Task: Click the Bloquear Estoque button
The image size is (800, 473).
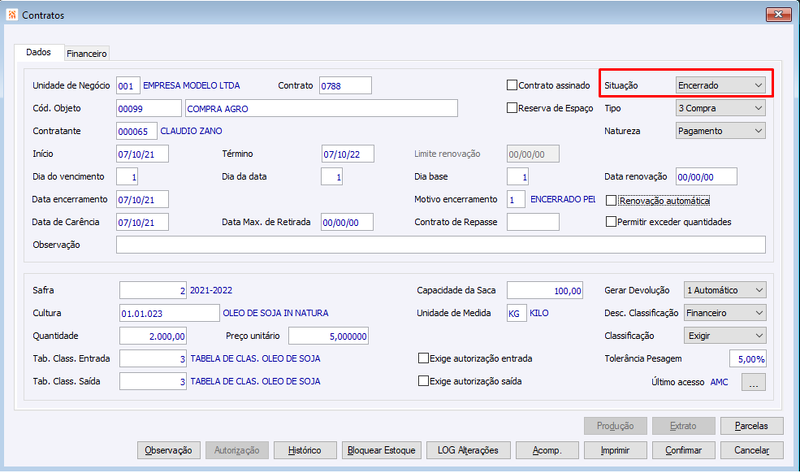Action: [381, 451]
